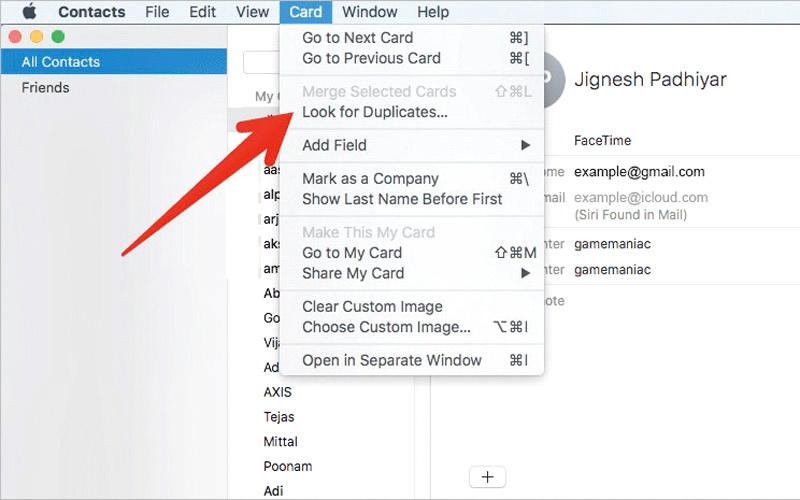Choose Go to Next Card
The image size is (800, 500).
[x=358, y=38]
